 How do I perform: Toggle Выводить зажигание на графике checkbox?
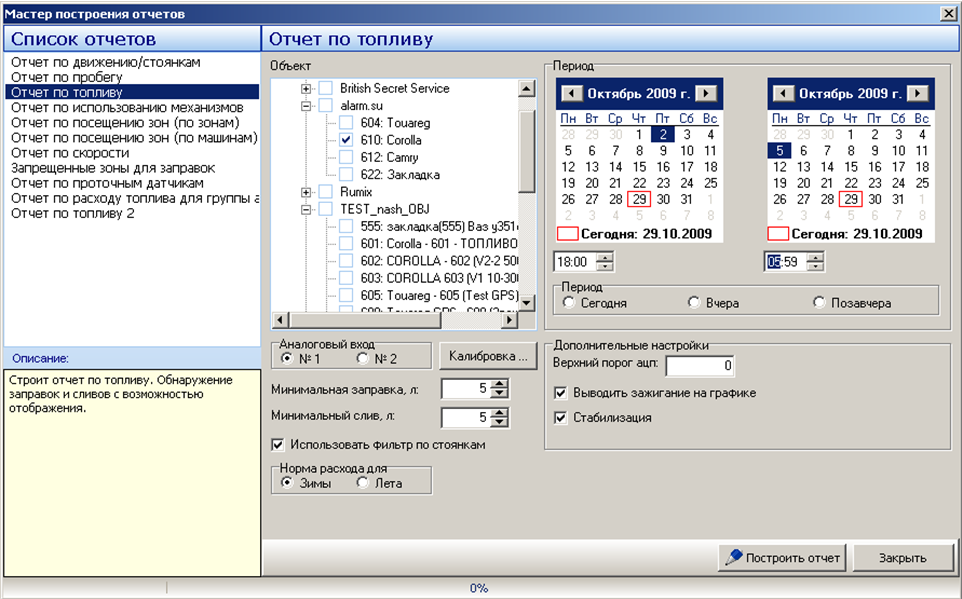(560, 393)
